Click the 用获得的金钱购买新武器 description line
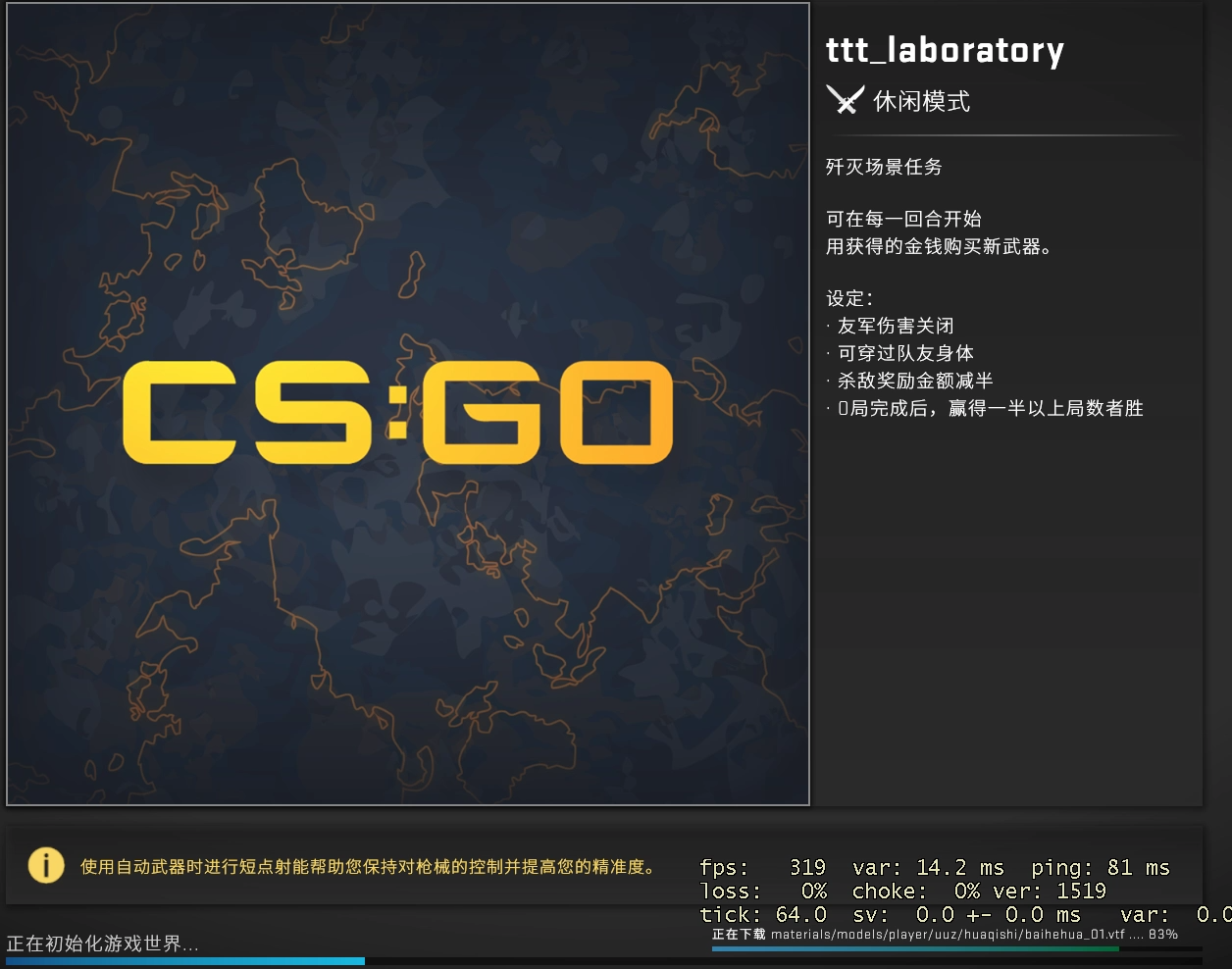This screenshot has height=969, width=1232. 939,246
